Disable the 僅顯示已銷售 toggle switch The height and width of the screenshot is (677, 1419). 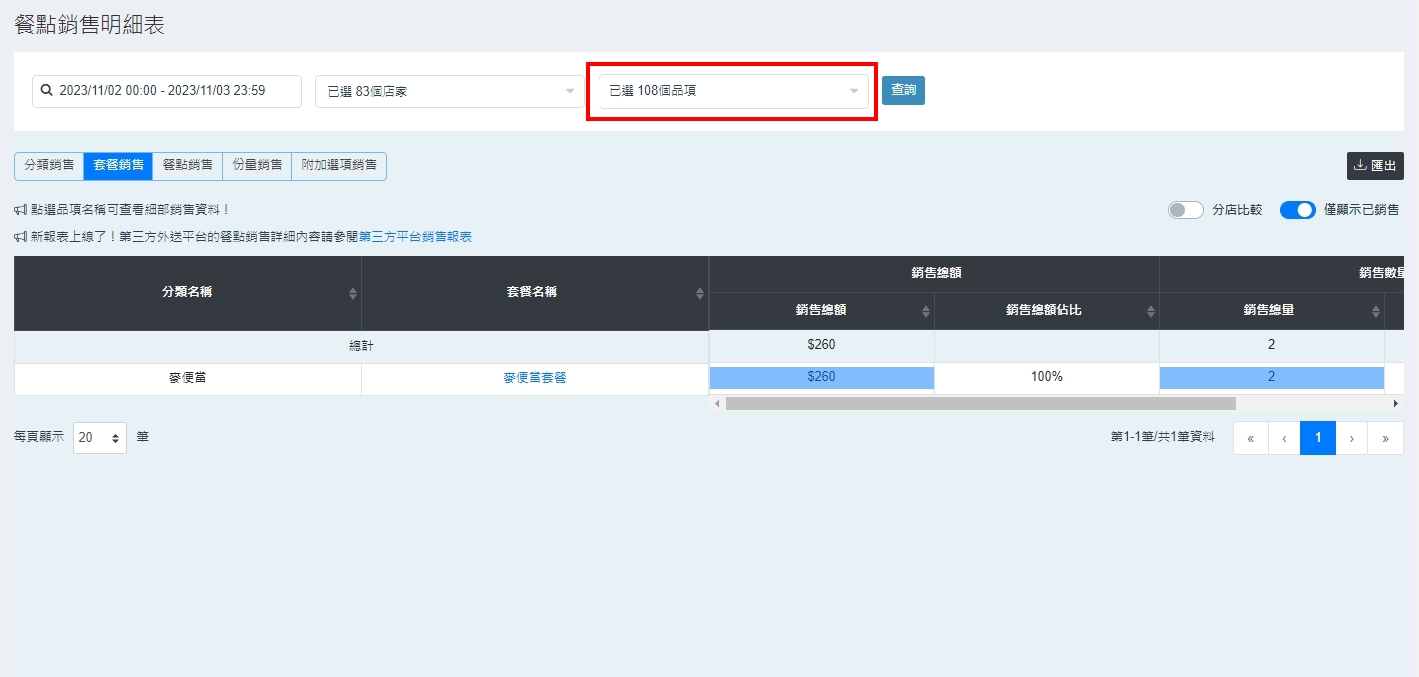point(1297,210)
